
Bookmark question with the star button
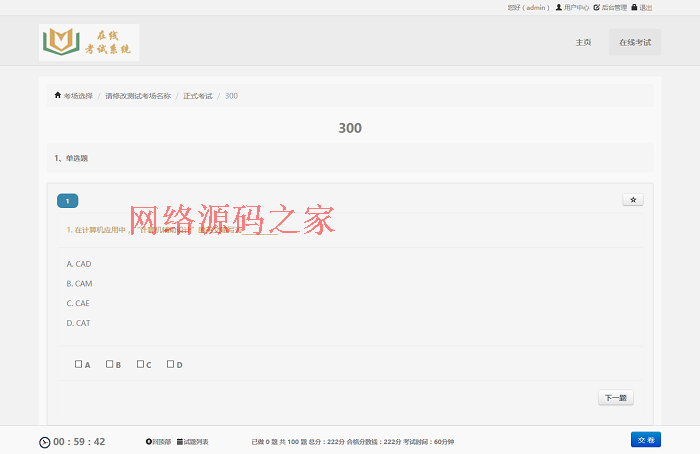click(633, 200)
